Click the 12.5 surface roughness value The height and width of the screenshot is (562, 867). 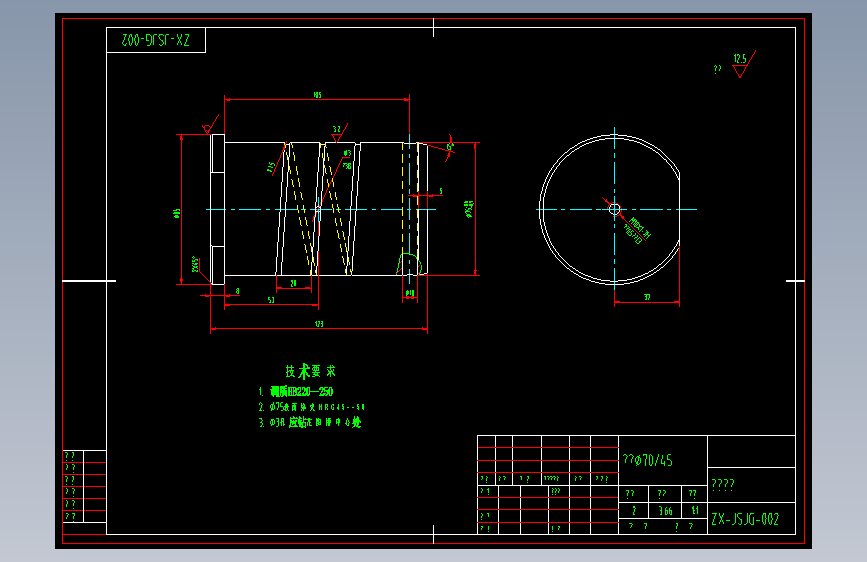[x=740, y=59]
